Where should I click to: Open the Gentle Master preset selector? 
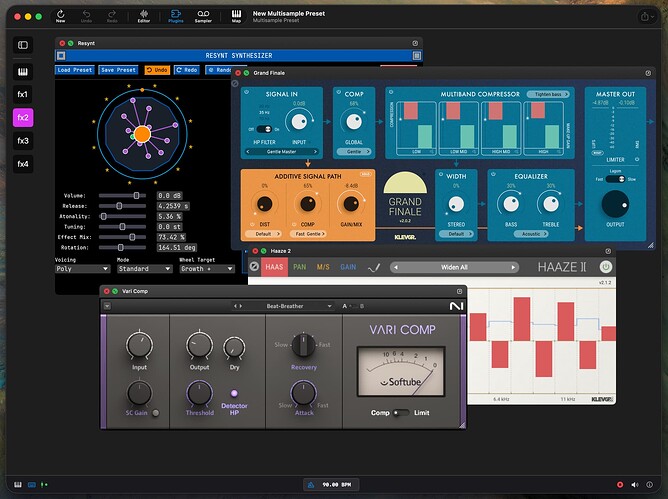(x=281, y=152)
